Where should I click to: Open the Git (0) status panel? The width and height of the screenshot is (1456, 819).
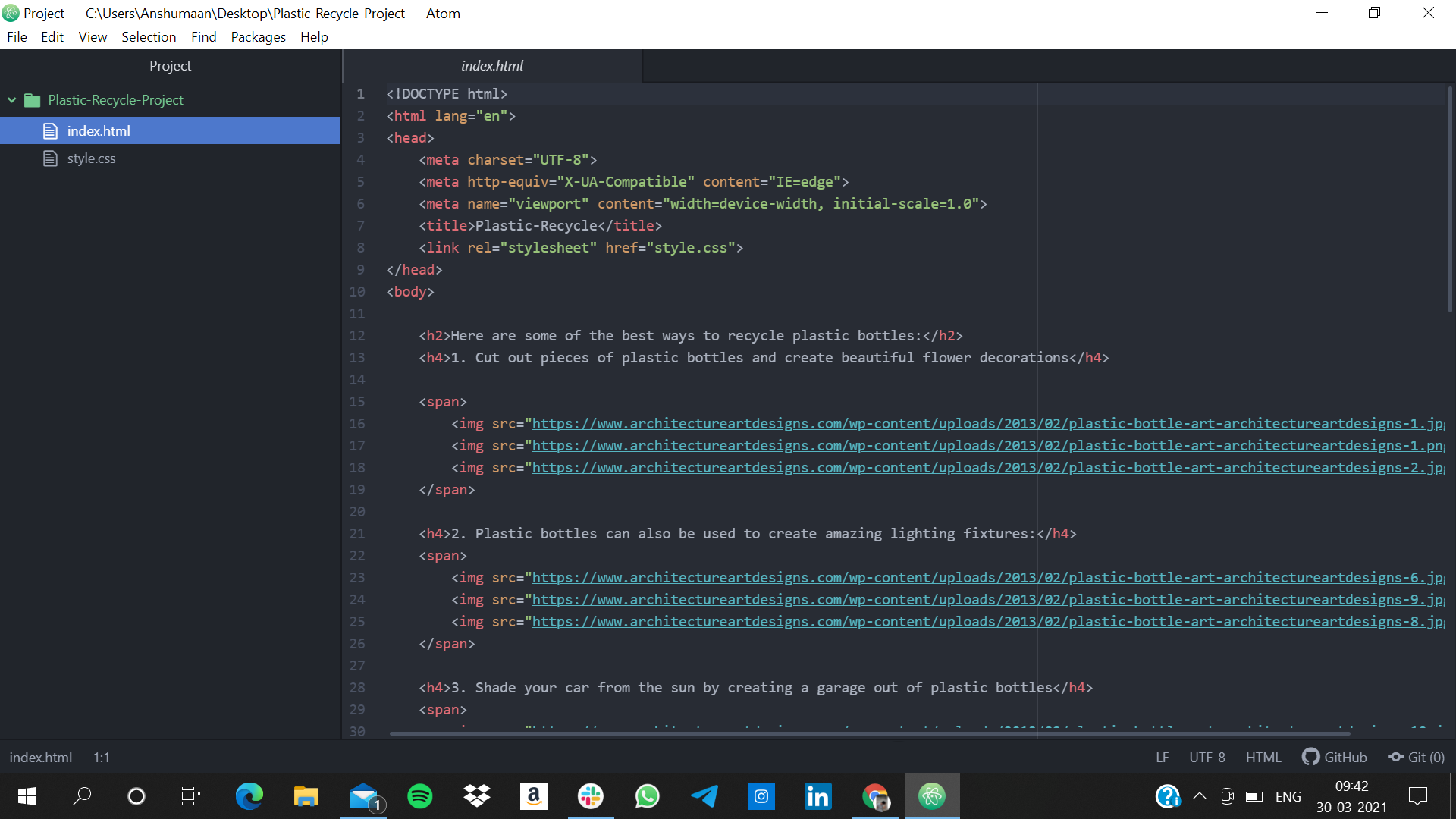(x=1417, y=757)
